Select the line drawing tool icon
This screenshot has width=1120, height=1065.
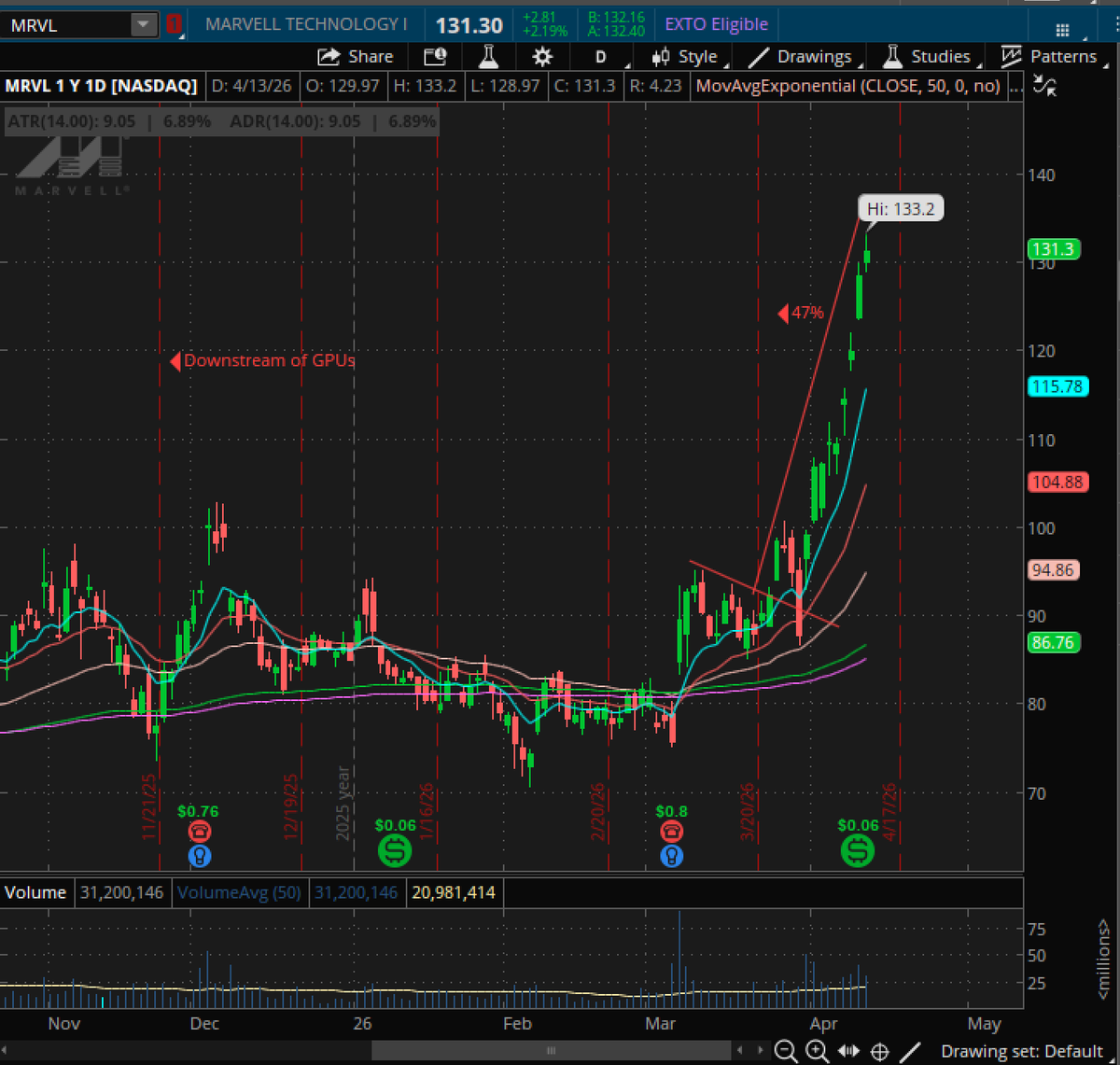pyautogui.click(x=910, y=1052)
